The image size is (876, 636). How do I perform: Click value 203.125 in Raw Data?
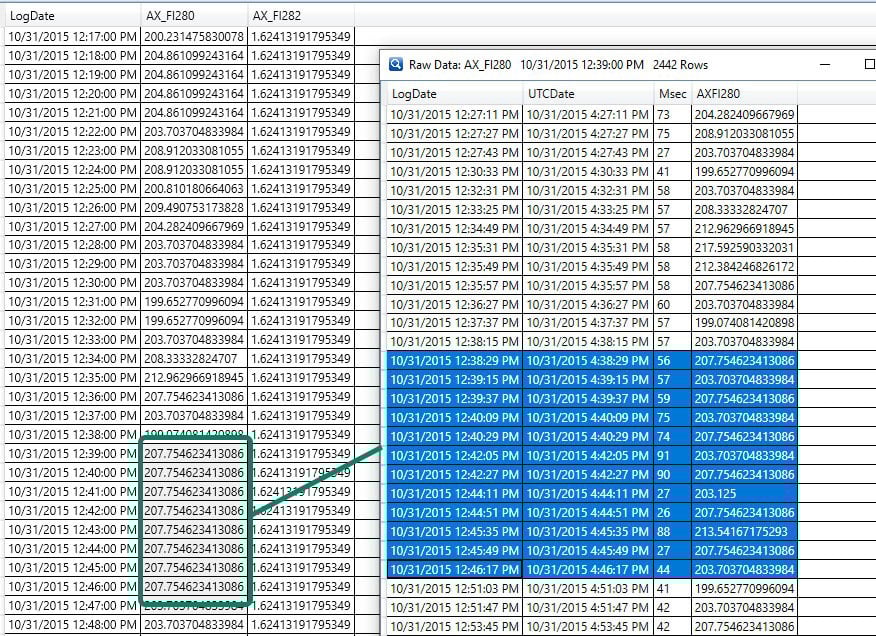[x=744, y=494]
